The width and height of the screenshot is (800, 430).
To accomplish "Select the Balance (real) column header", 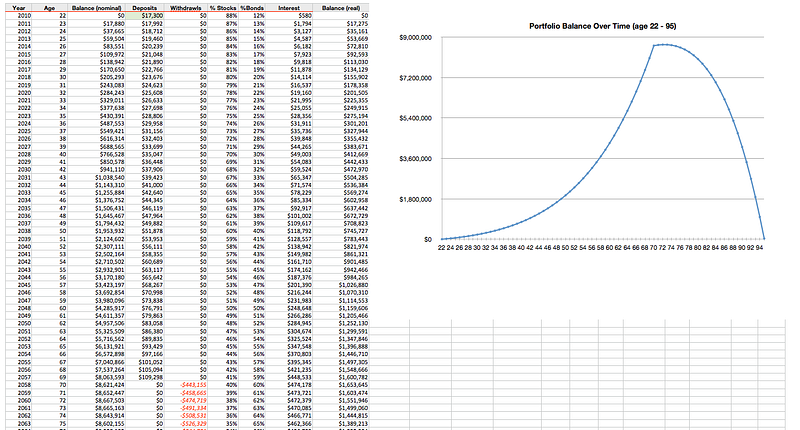I will point(341,8).
